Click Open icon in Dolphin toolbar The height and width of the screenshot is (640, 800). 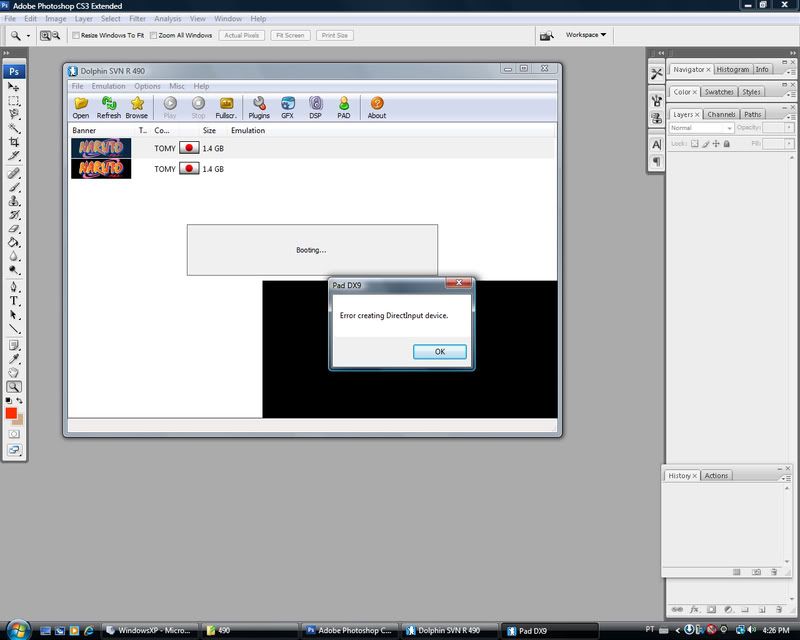(81, 108)
